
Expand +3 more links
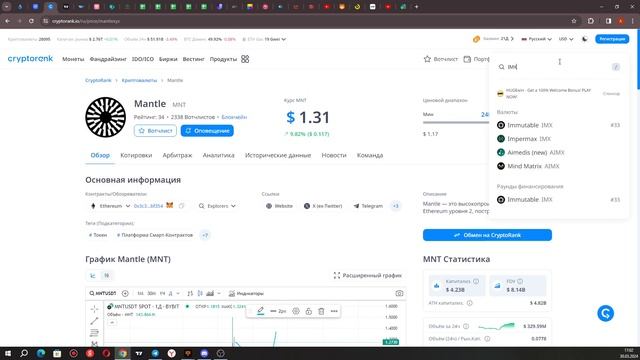click(396, 206)
